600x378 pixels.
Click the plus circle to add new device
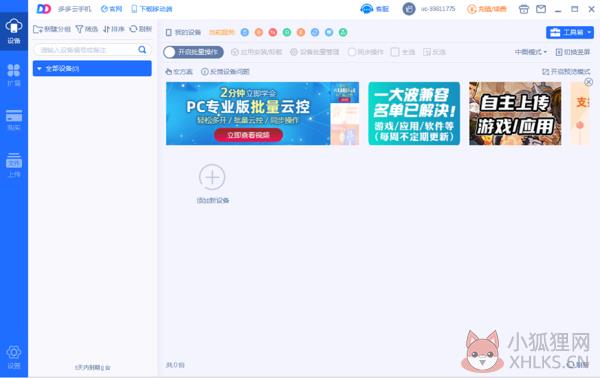pos(212,177)
